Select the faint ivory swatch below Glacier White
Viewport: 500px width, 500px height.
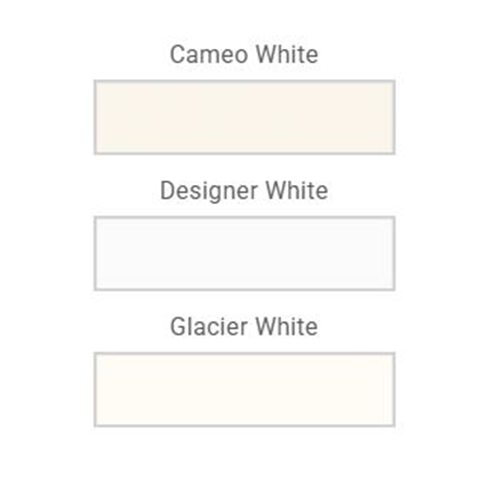pos(244,389)
